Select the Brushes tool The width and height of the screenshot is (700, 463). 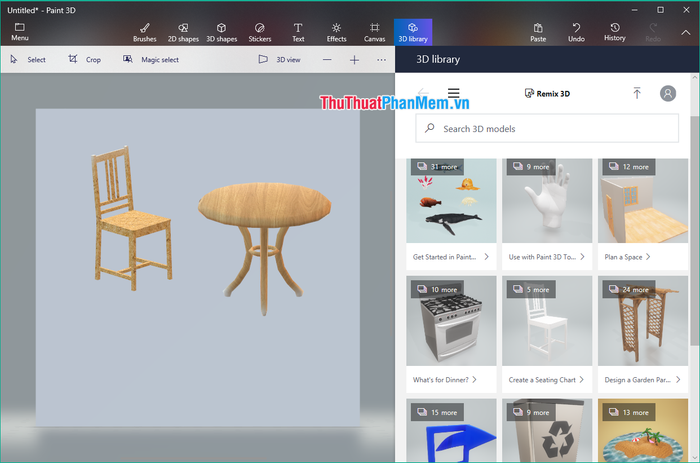pos(145,33)
